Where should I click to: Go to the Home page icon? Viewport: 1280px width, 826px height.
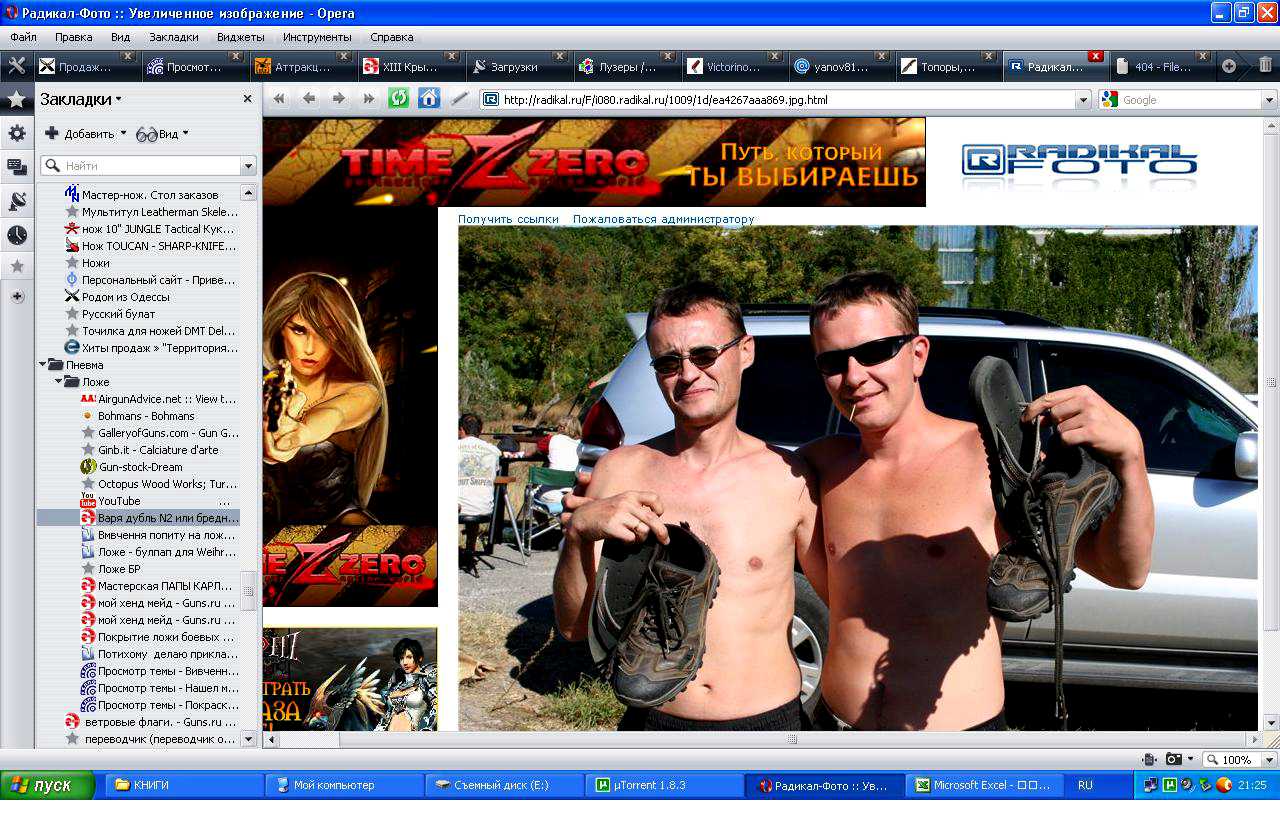point(429,98)
